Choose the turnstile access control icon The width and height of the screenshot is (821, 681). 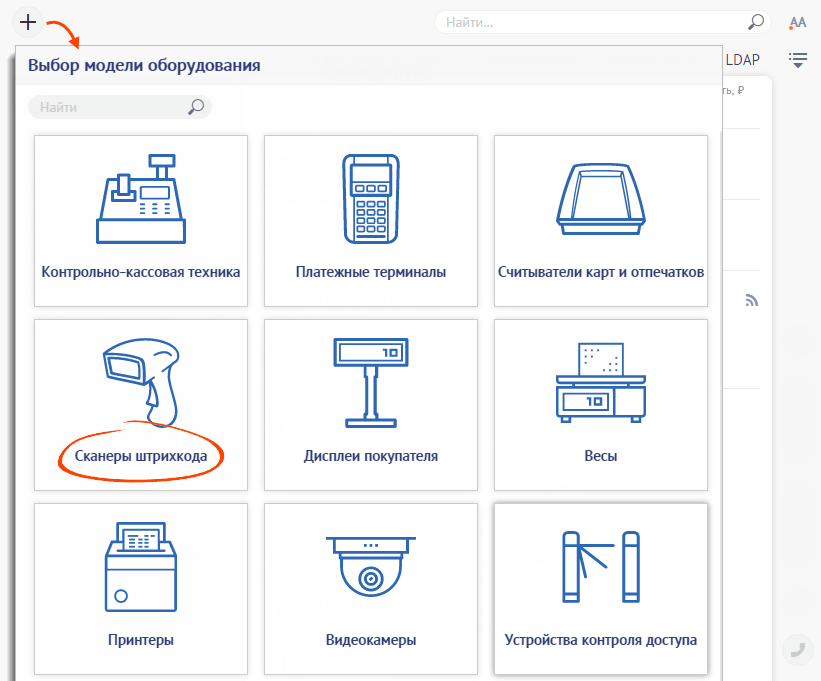point(601,566)
